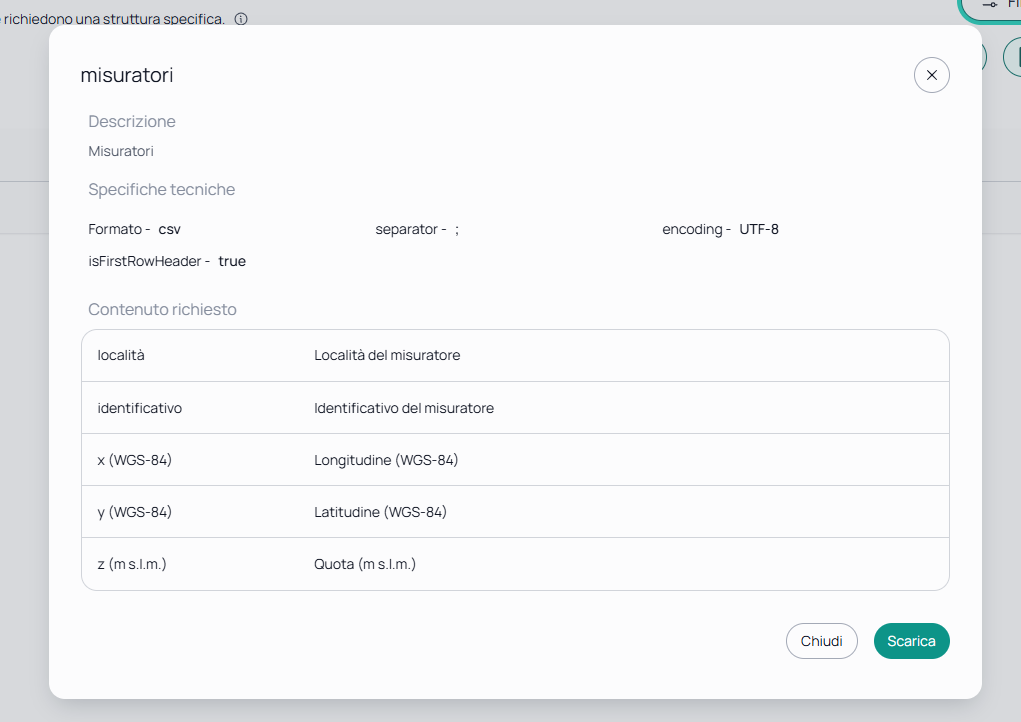Close the misuratori dialog with the X icon

coord(931,75)
